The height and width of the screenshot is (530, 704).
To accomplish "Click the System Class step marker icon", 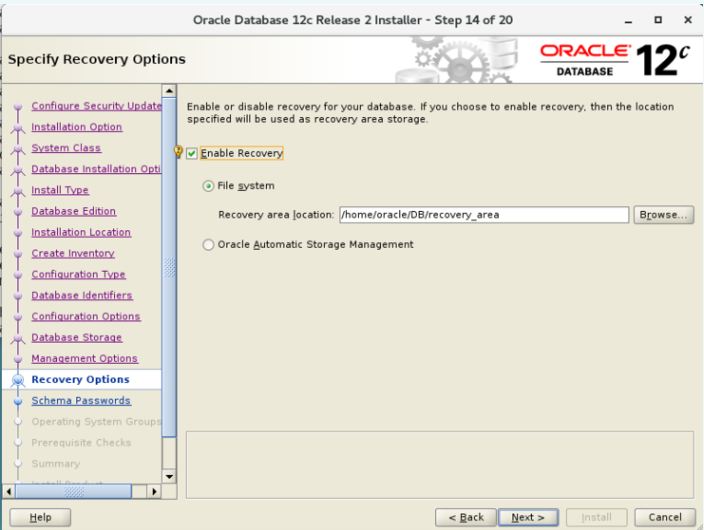I will coord(18,149).
